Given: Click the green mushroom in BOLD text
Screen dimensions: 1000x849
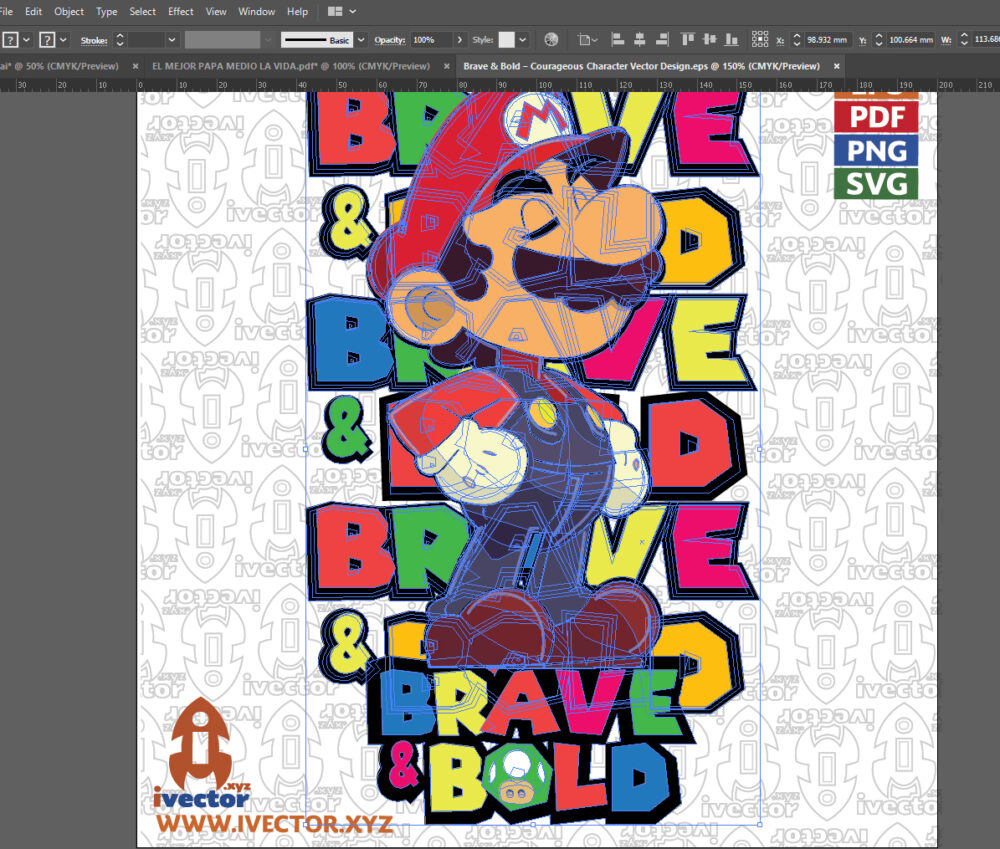Looking at the screenshot, I should tap(515, 777).
